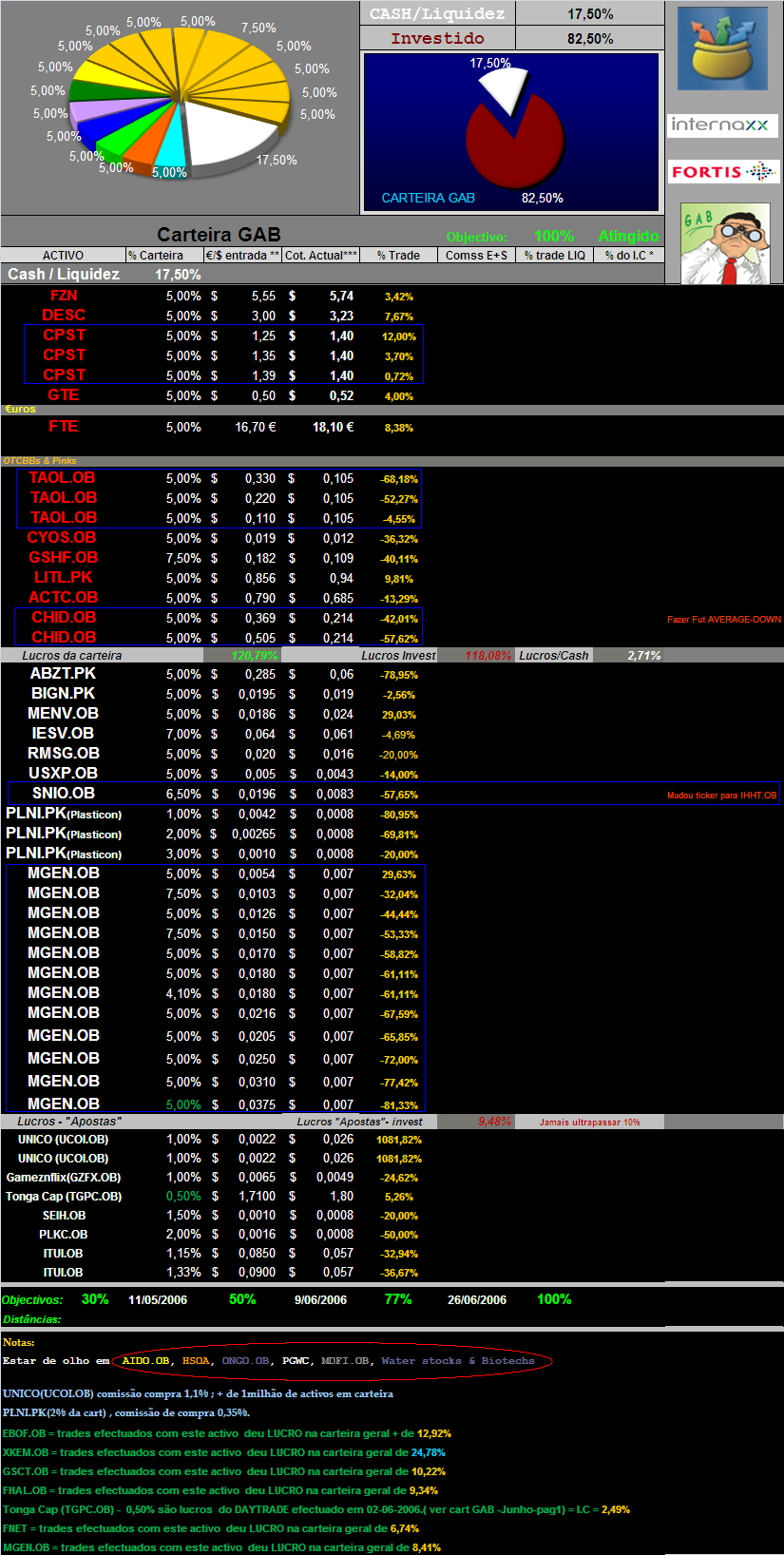Click the 26/06/2006 objective date
The height and width of the screenshot is (1555, 784).
(477, 1300)
